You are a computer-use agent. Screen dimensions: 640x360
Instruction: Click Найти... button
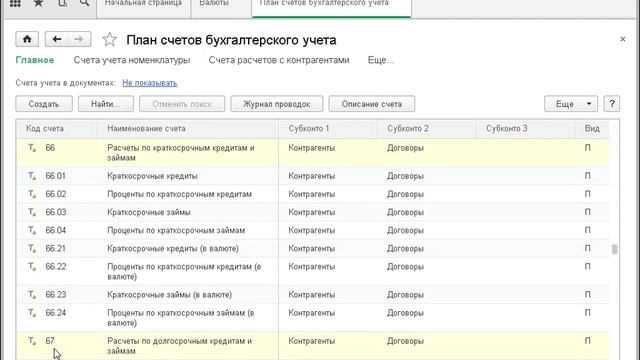[106, 104]
